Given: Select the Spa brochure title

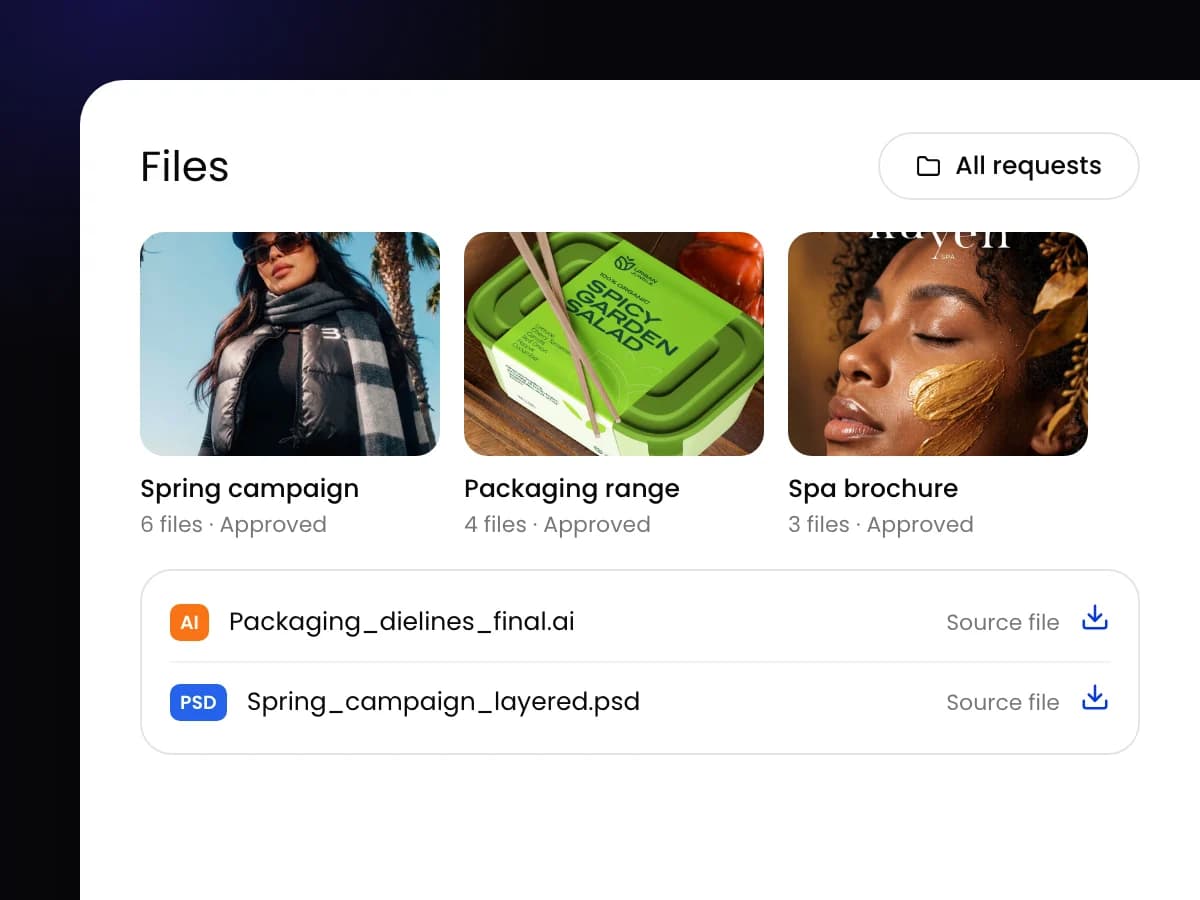Looking at the screenshot, I should click(x=873, y=489).
